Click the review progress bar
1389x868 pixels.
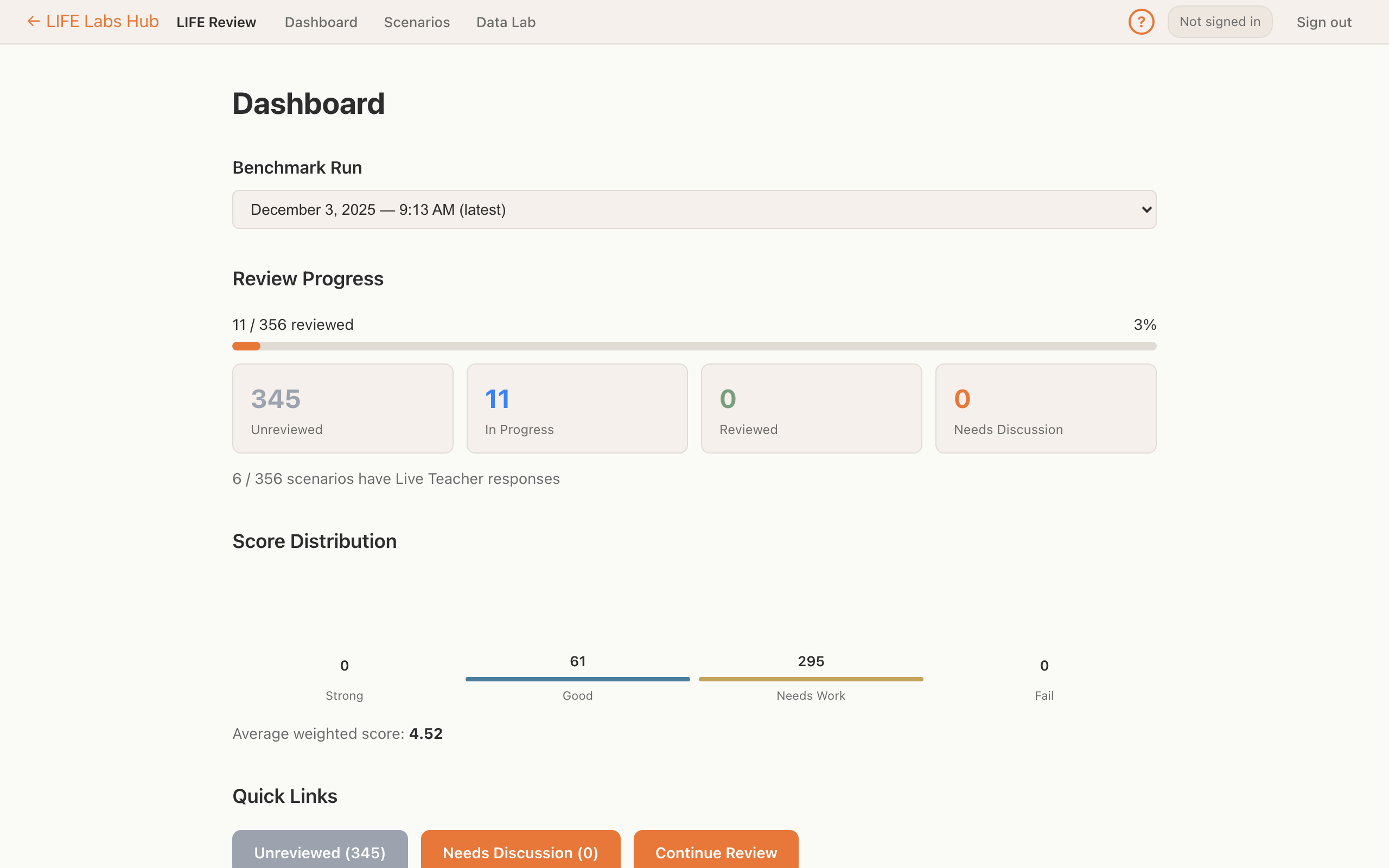(694, 346)
